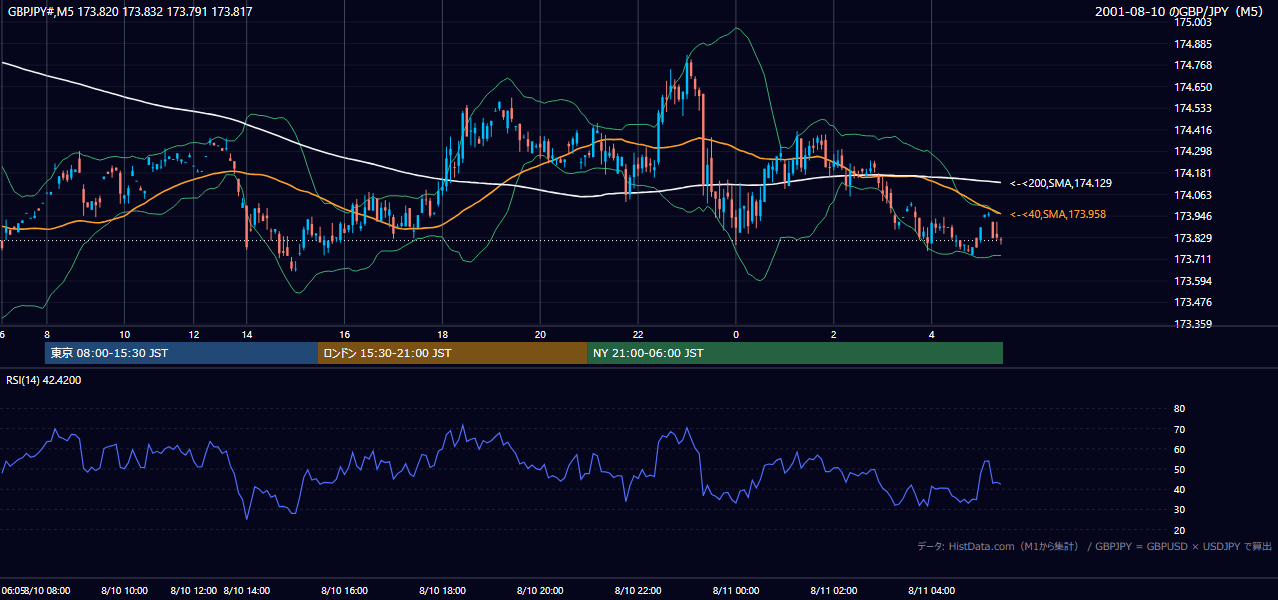Select the Tokyo 08:00-15:30 JST session bar
Screen dimensions: 1278x600
point(181,353)
